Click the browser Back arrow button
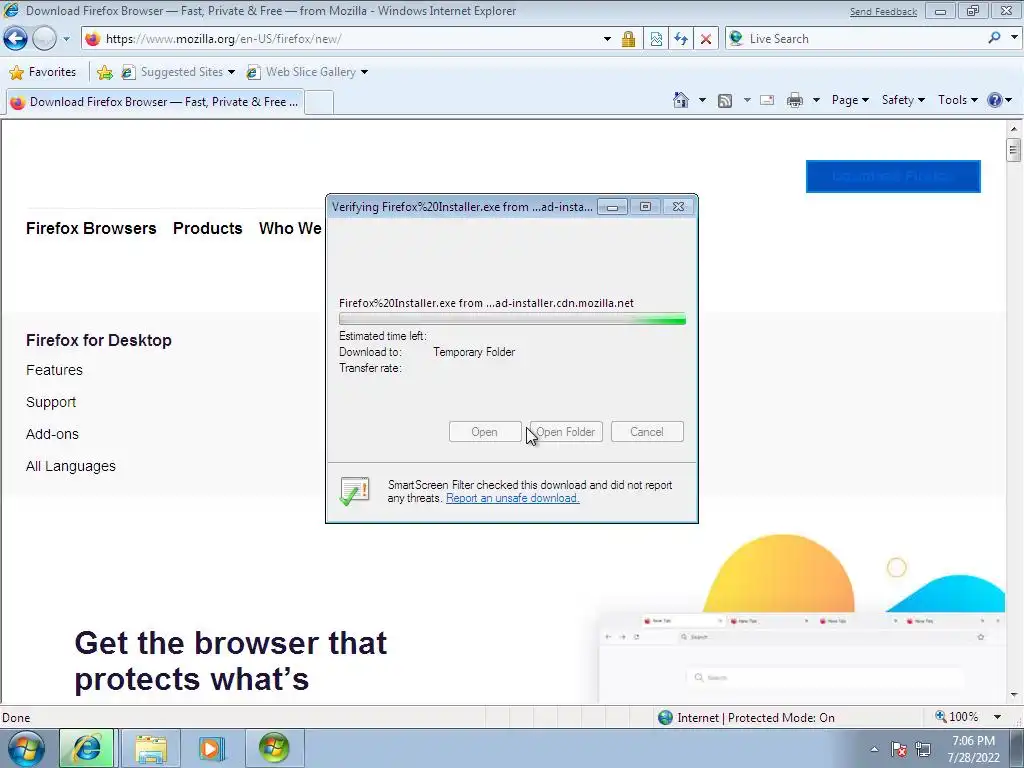The image size is (1024, 768). (16, 39)
